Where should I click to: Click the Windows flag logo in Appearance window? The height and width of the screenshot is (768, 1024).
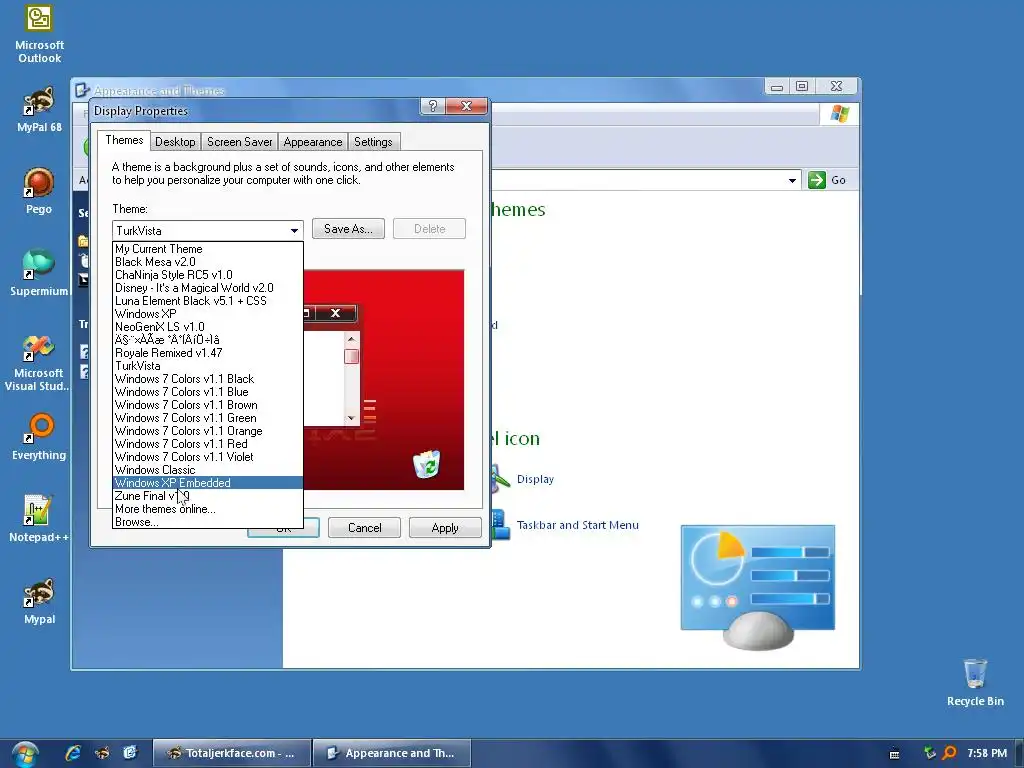point(840,114)
